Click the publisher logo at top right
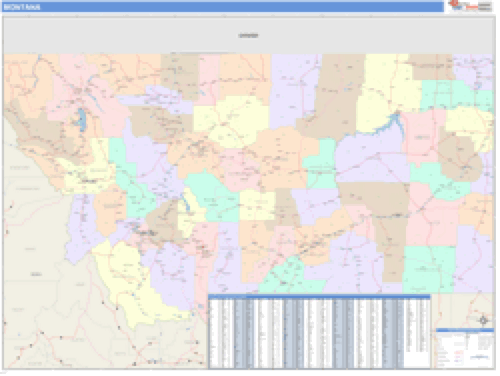Viewport: 500px width, 376px height. point(470,6)
